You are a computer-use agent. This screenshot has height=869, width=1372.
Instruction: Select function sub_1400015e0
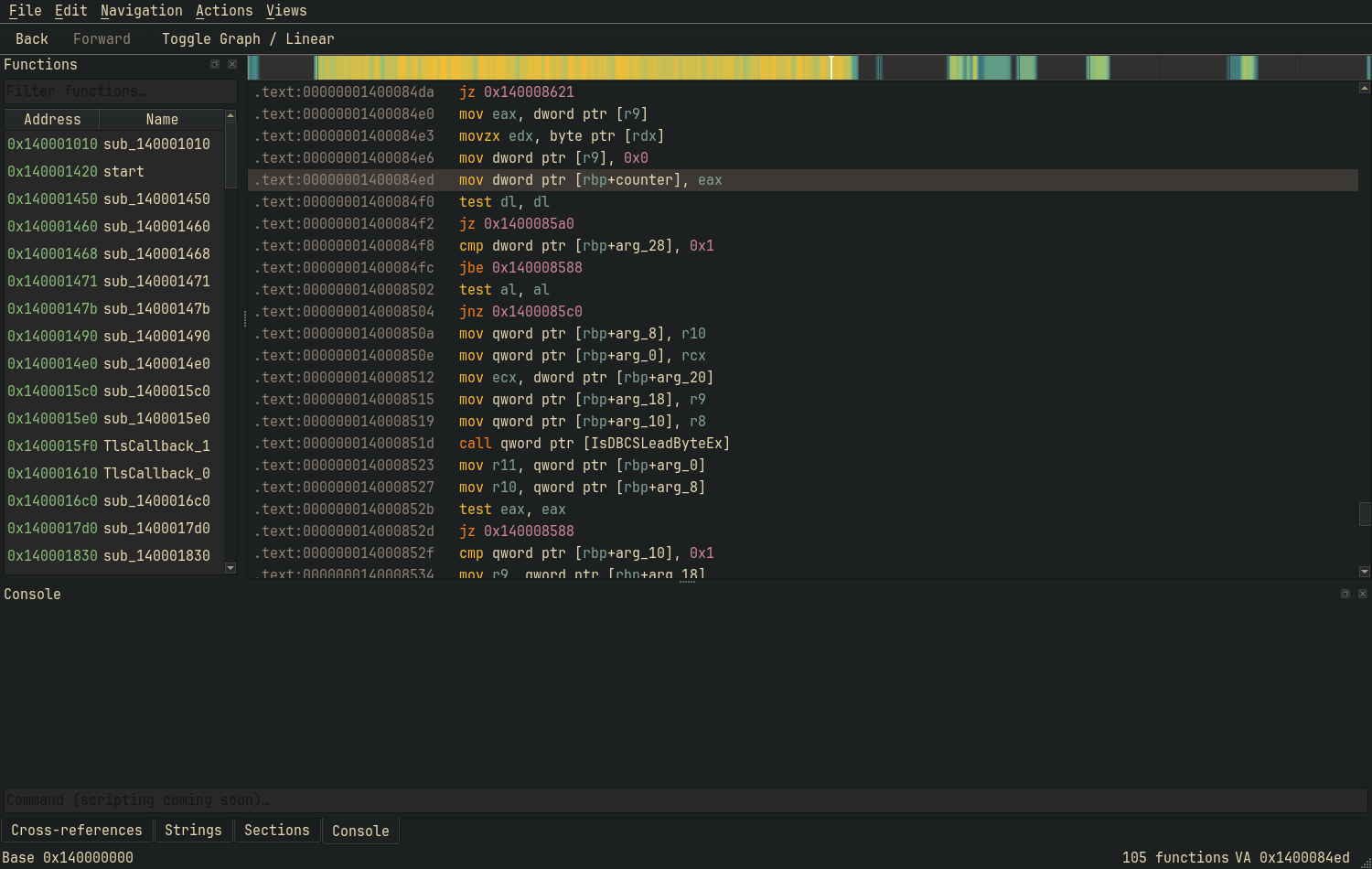(x=114, y=419)
